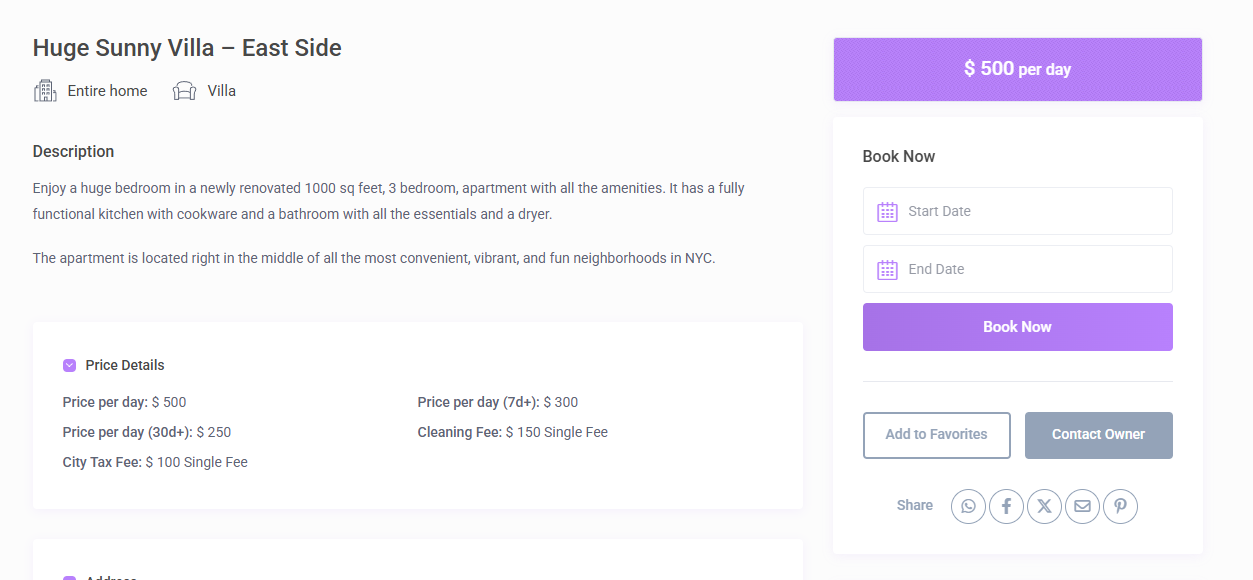Share listing via WhatsApp icon
The height and width of the screenshot is (580, 1253).
[x=968, y=506]
